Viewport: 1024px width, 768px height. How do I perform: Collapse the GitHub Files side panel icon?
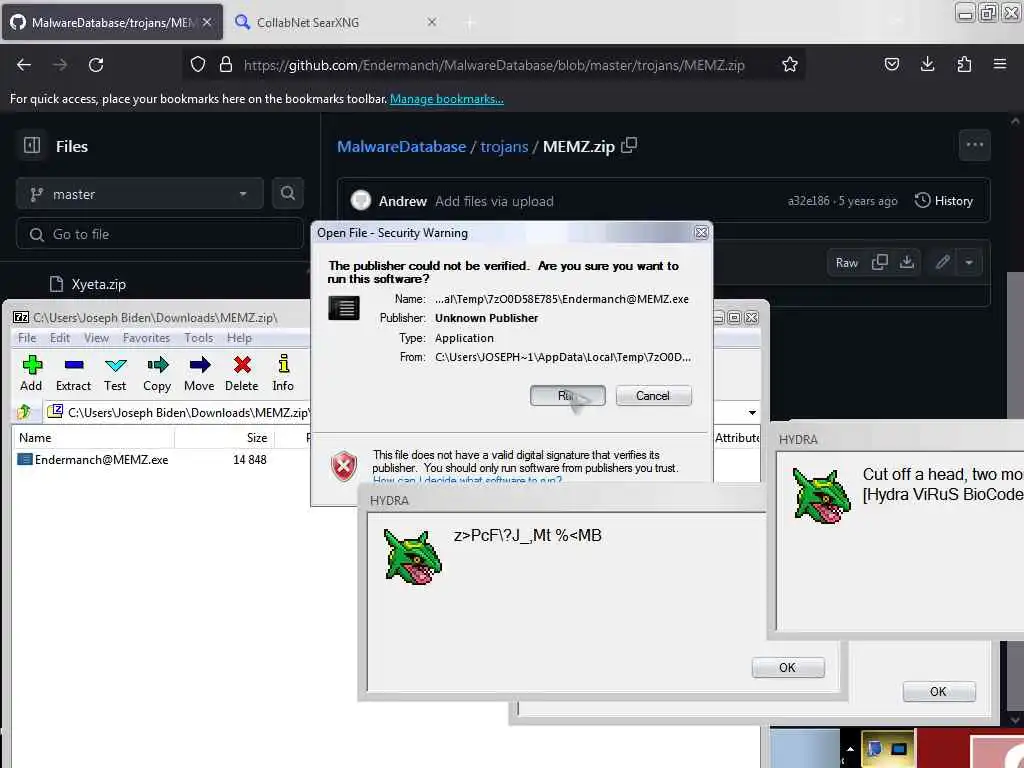(x=32, y=146)
